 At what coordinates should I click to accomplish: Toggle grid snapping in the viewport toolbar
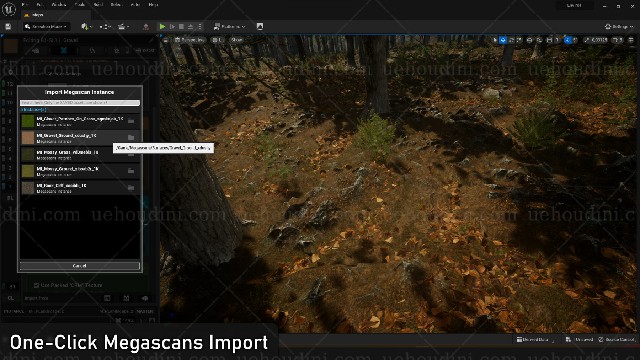(549, 40)
